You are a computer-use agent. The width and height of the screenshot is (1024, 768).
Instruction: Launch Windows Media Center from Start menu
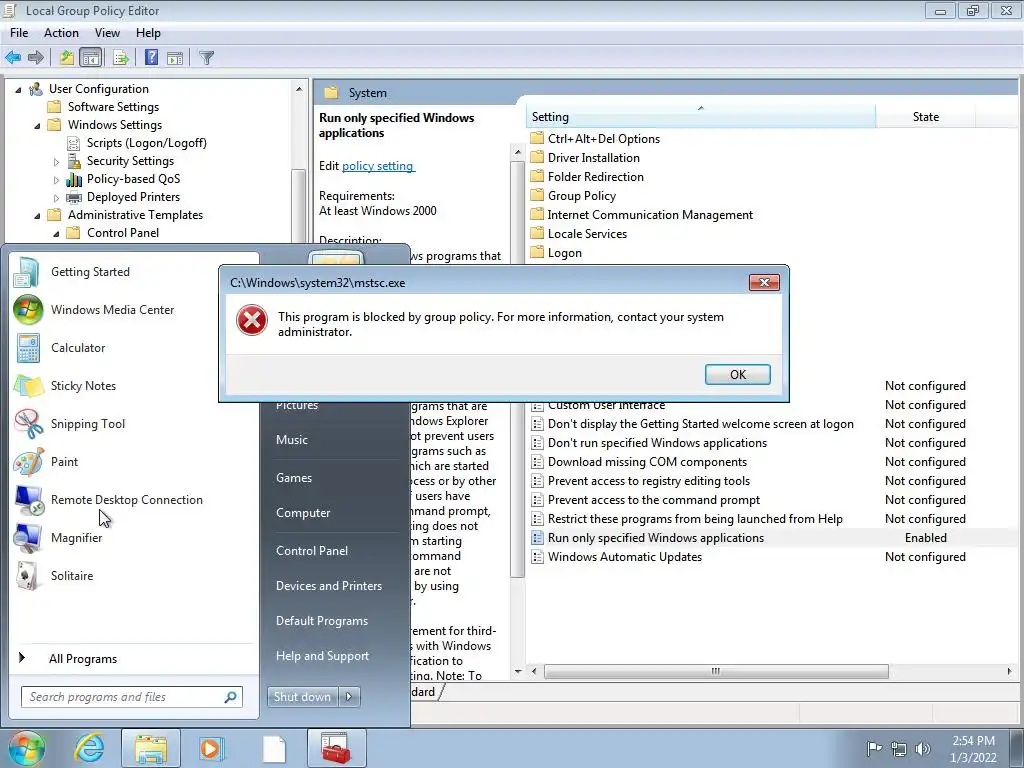coord(112,310)
